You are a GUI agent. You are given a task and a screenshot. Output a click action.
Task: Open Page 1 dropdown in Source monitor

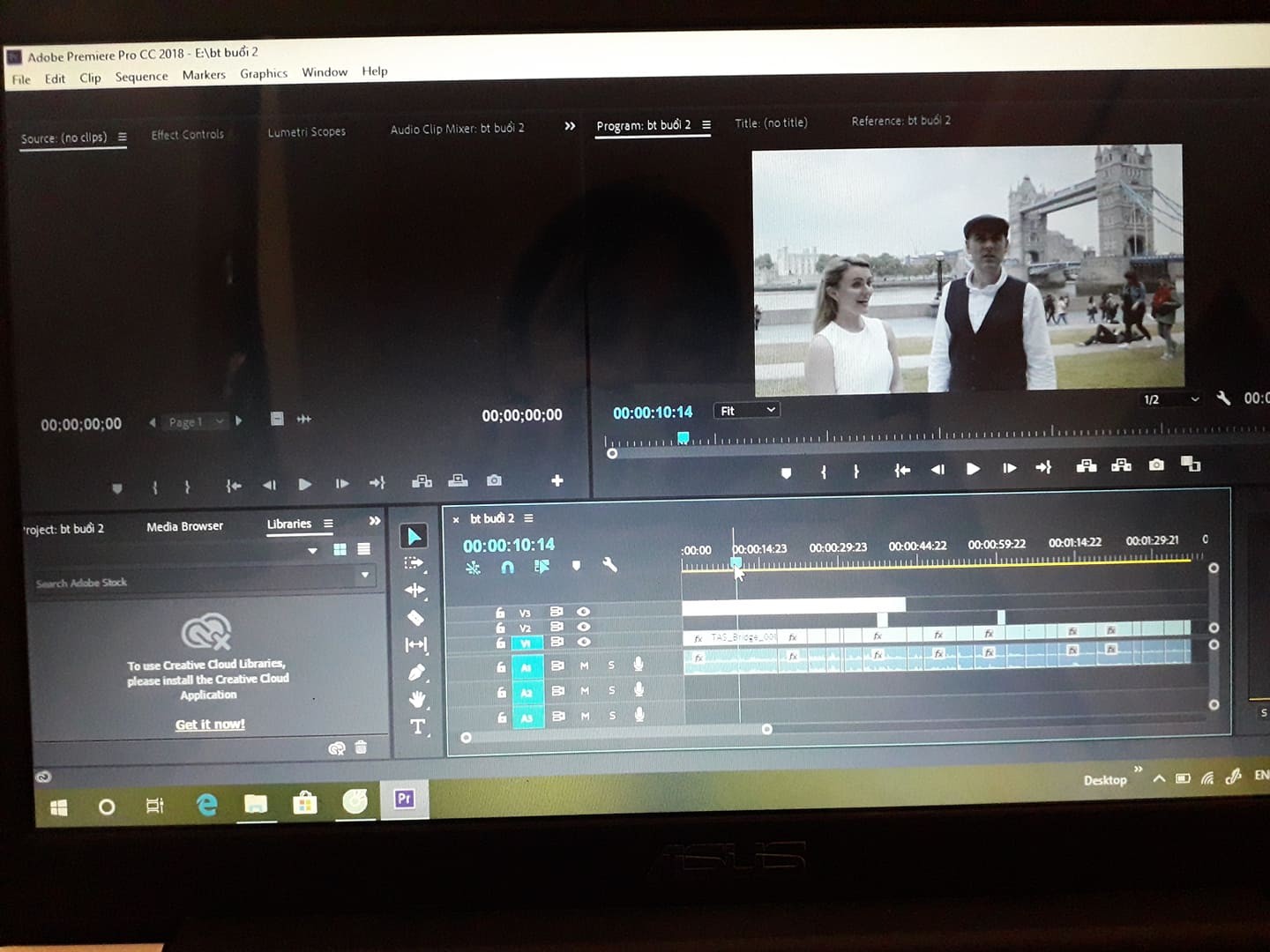pyautogui.click(x=198, y=421)
